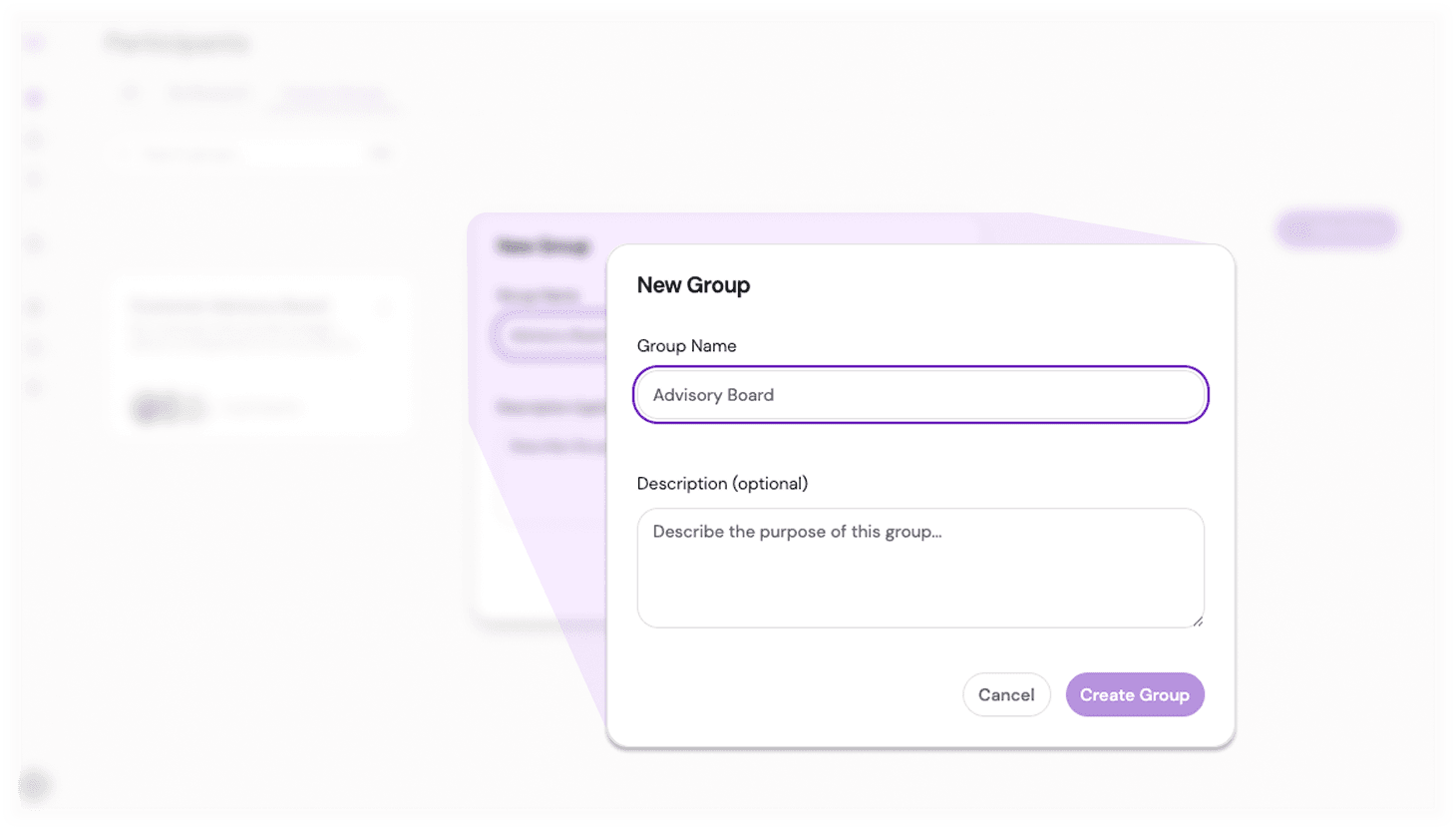This screenshot has width=1456, height=830.
Task: Click the filter icon beside the search field
Action: (x=382, y=153)
